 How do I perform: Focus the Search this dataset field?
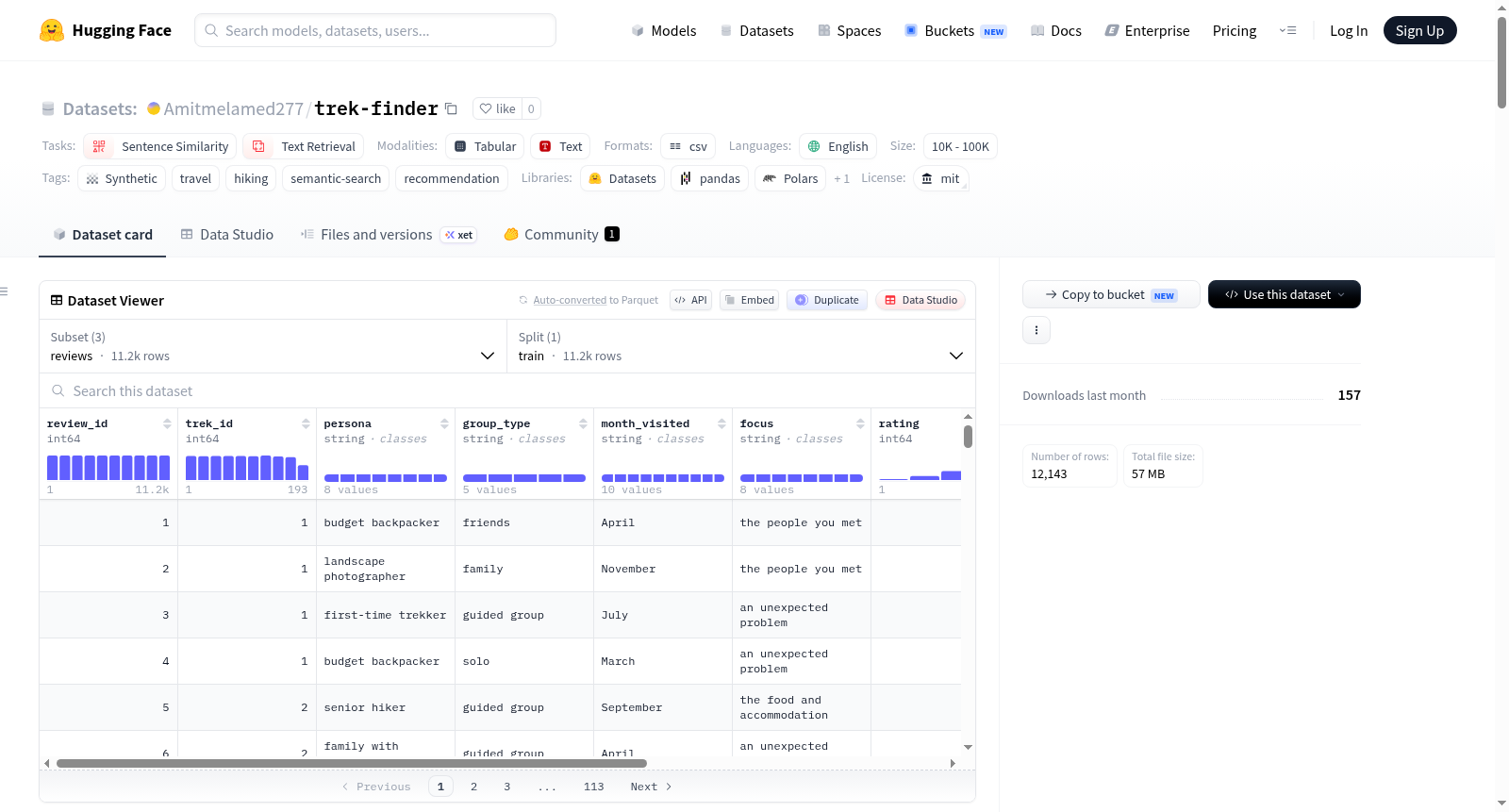[507, 391]
